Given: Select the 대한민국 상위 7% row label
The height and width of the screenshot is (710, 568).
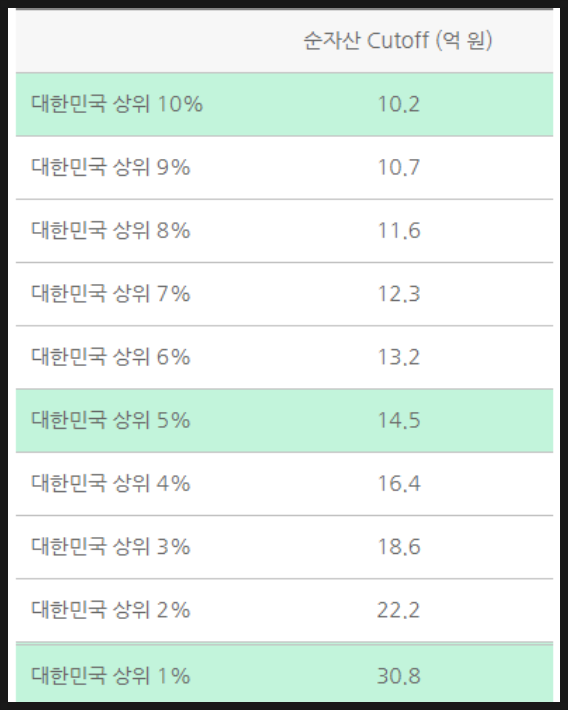Looking at the screenshot, I should pyautogui.click(x=111, y=293).
